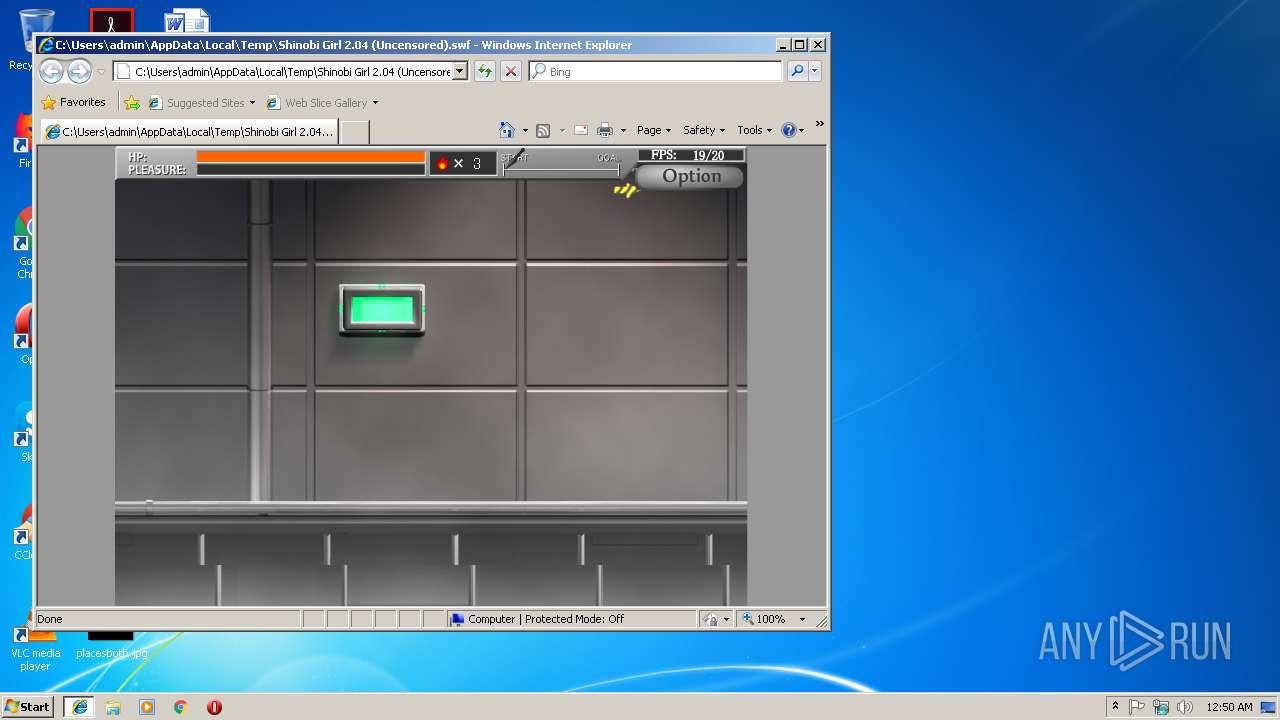Image resolution: width=1280 pixels, height=720 pixels.
Task: Open the Help question mark menu
Action: (x=792, y=130)
